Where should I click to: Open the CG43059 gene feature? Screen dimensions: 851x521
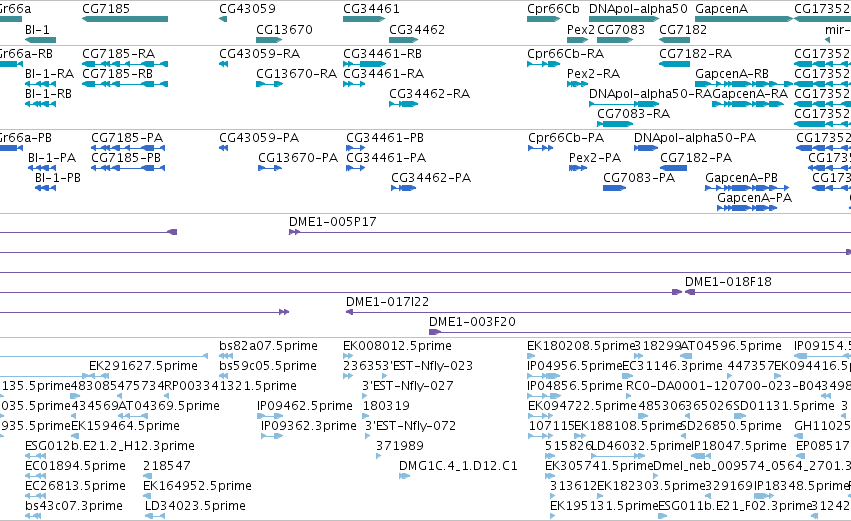223,19
